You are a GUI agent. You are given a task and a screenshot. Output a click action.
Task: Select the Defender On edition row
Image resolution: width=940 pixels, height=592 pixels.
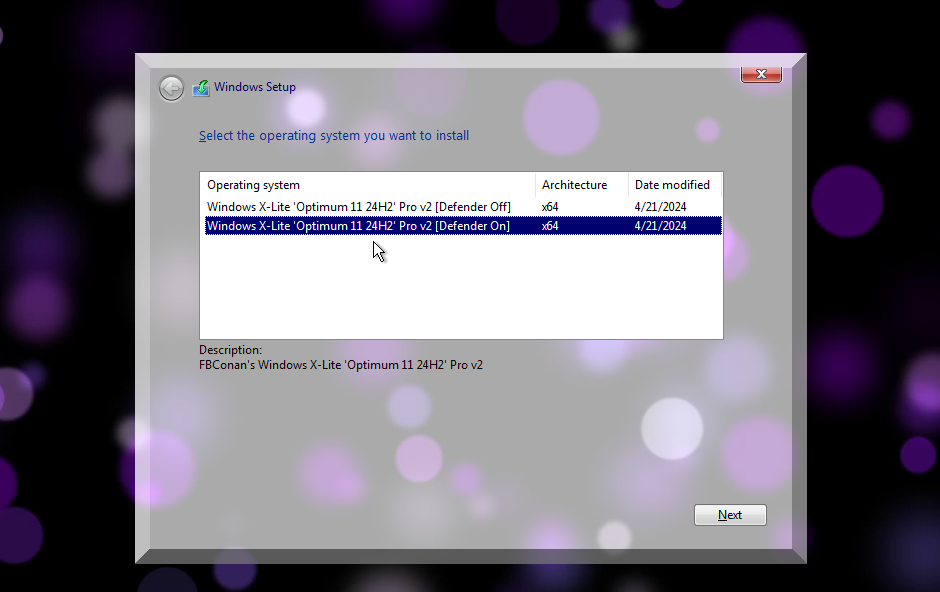(x=463, y=226)
